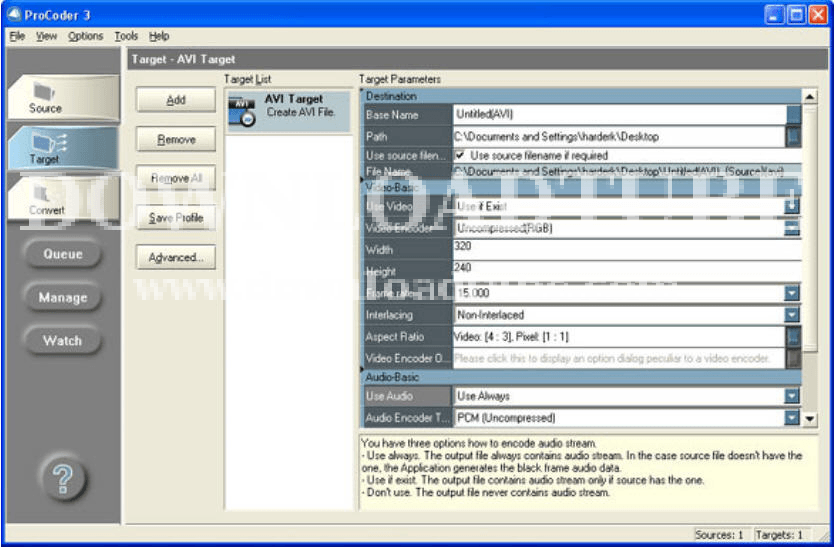836x547 pixels.
Task: Open the View menu
Action: click(46, 36)
